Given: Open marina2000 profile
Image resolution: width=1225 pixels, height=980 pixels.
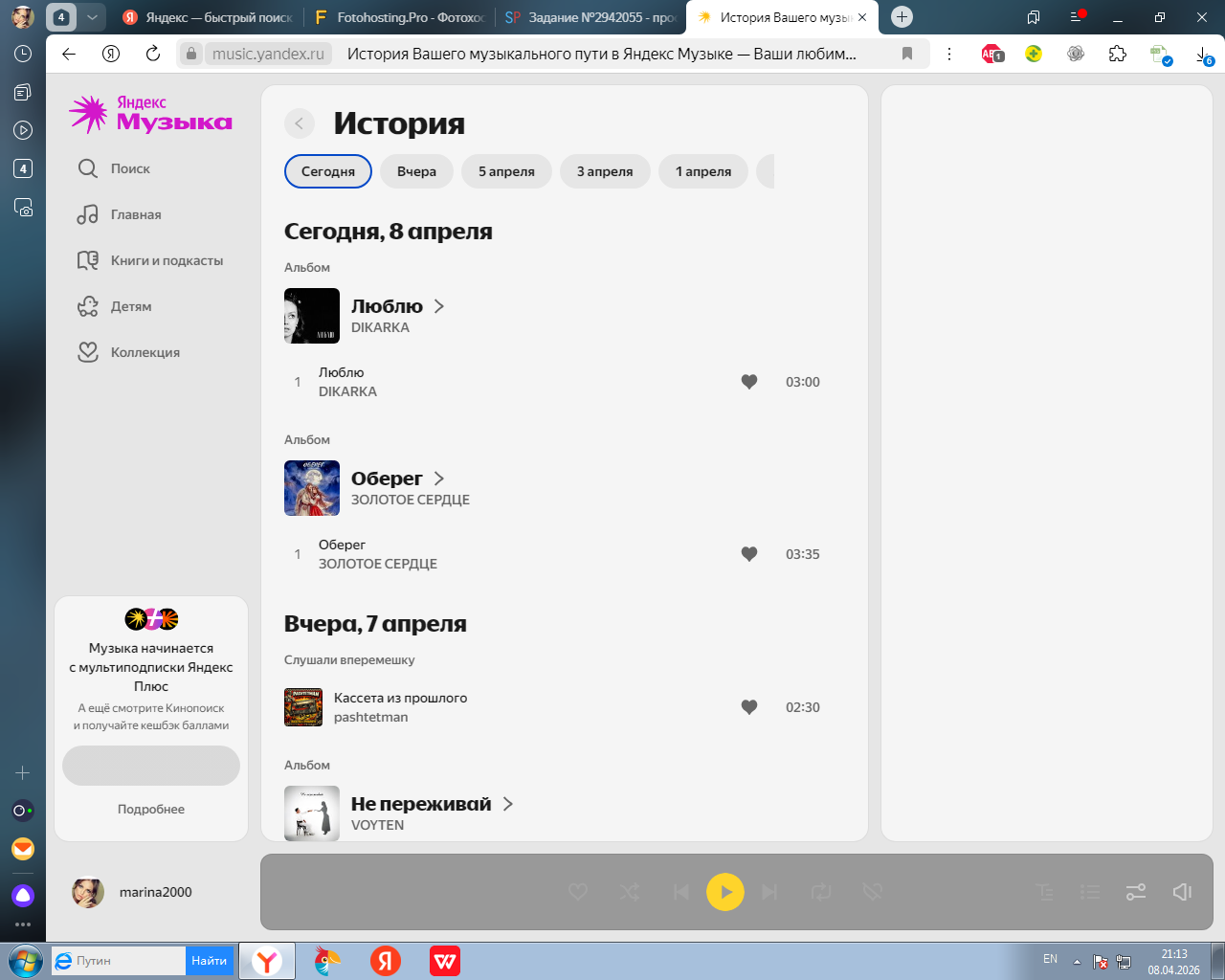Looking at the screenshot, I should (133, 892).
